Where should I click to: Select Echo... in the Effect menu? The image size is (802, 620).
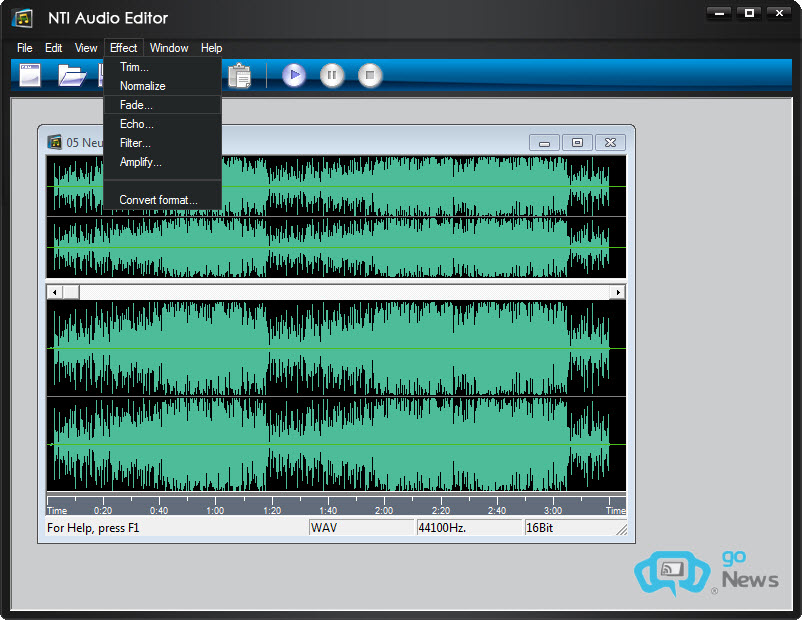163,124
